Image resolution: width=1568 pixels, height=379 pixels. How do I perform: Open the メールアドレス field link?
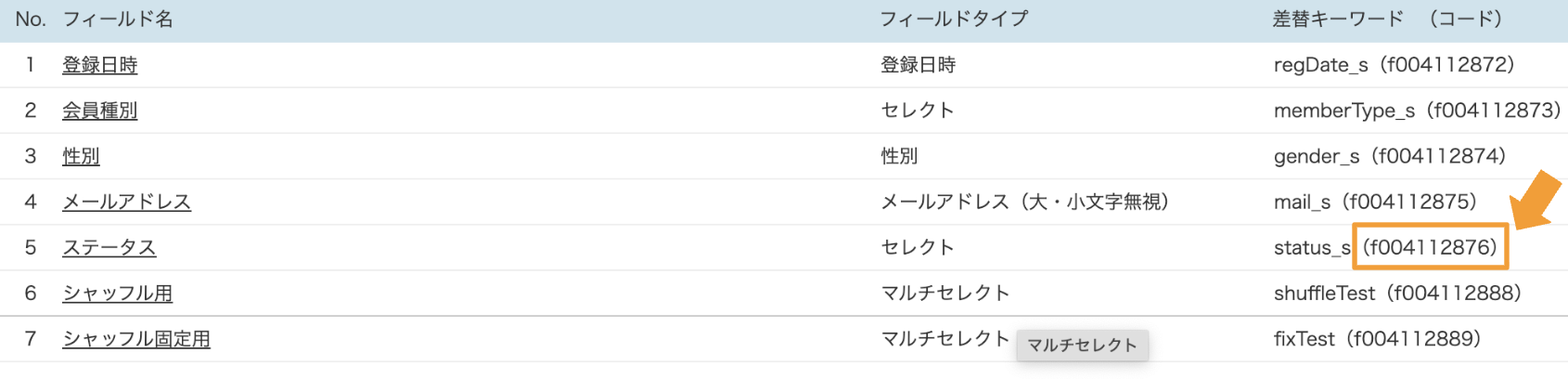tap(126, 202)
